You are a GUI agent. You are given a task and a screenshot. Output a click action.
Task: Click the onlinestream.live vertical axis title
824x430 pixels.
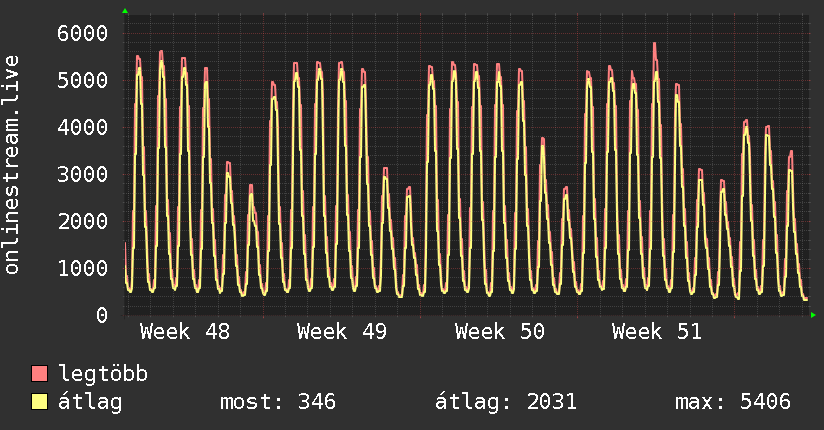[11, 165]
